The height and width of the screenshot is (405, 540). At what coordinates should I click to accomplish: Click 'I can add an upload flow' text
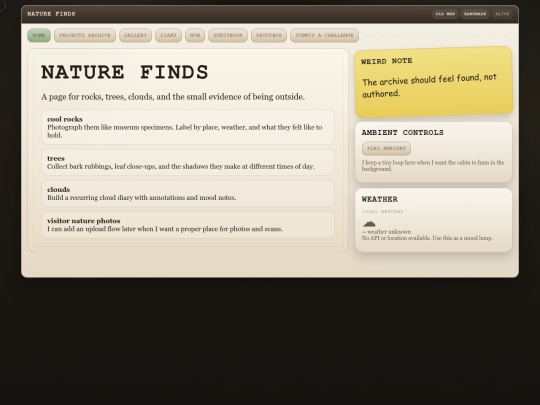tap(165, 229)
